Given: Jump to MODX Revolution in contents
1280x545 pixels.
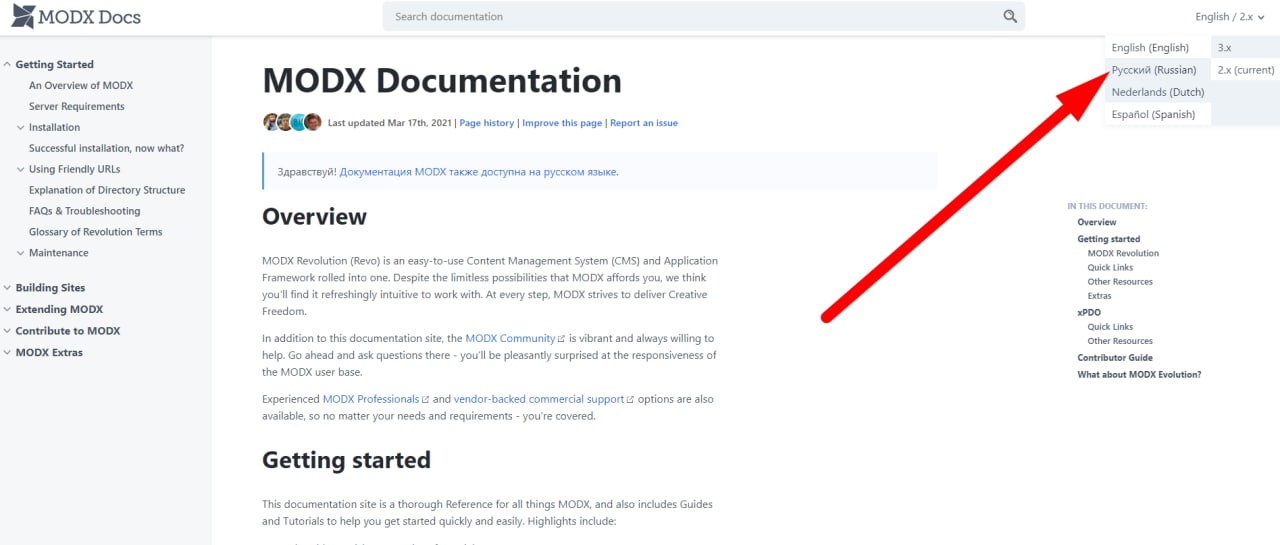Looking at the screenshot, I should point(1123,254).
